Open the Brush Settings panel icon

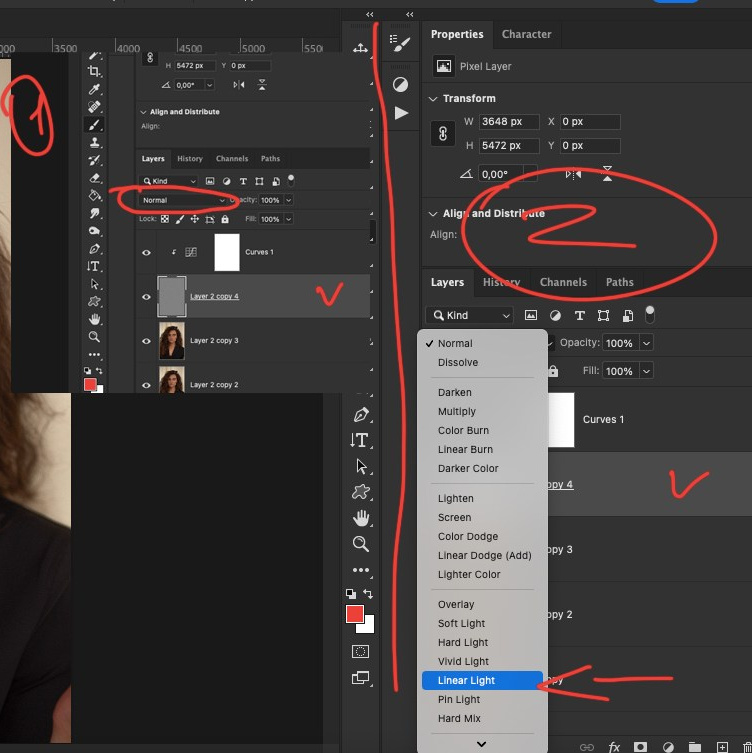(x=400, y=43)
